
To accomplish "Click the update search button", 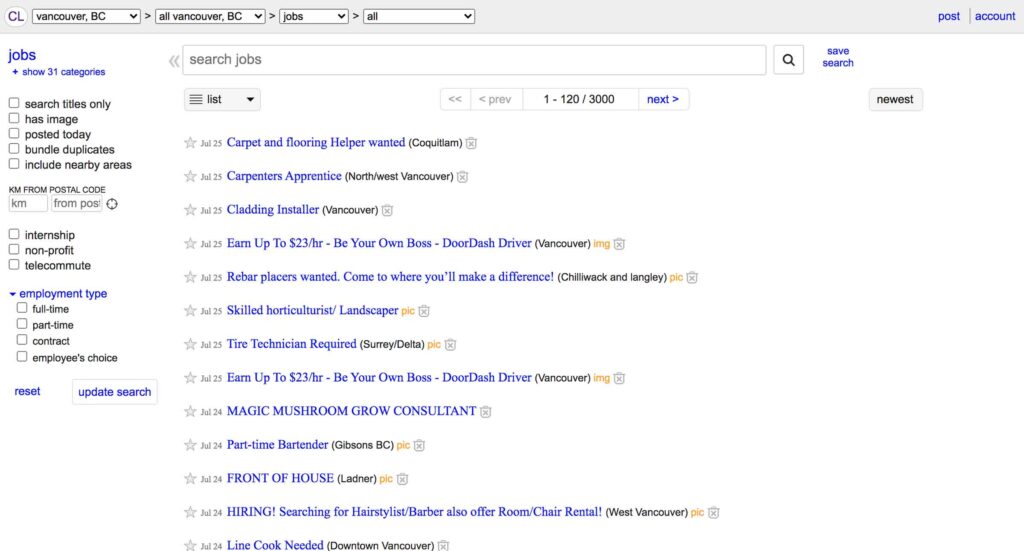I will pos(115,392).
